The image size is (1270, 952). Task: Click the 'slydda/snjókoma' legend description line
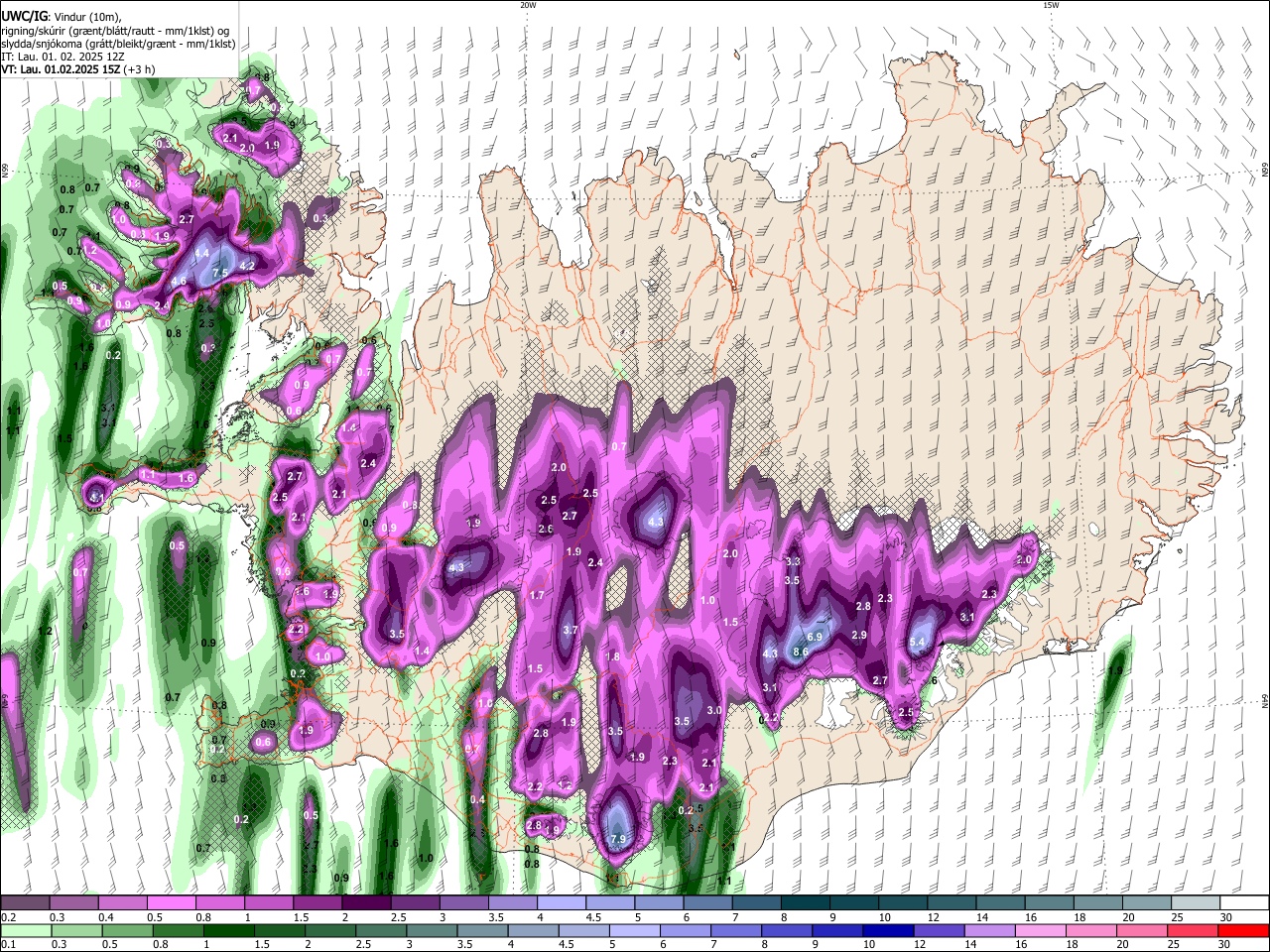click(118, 44)
